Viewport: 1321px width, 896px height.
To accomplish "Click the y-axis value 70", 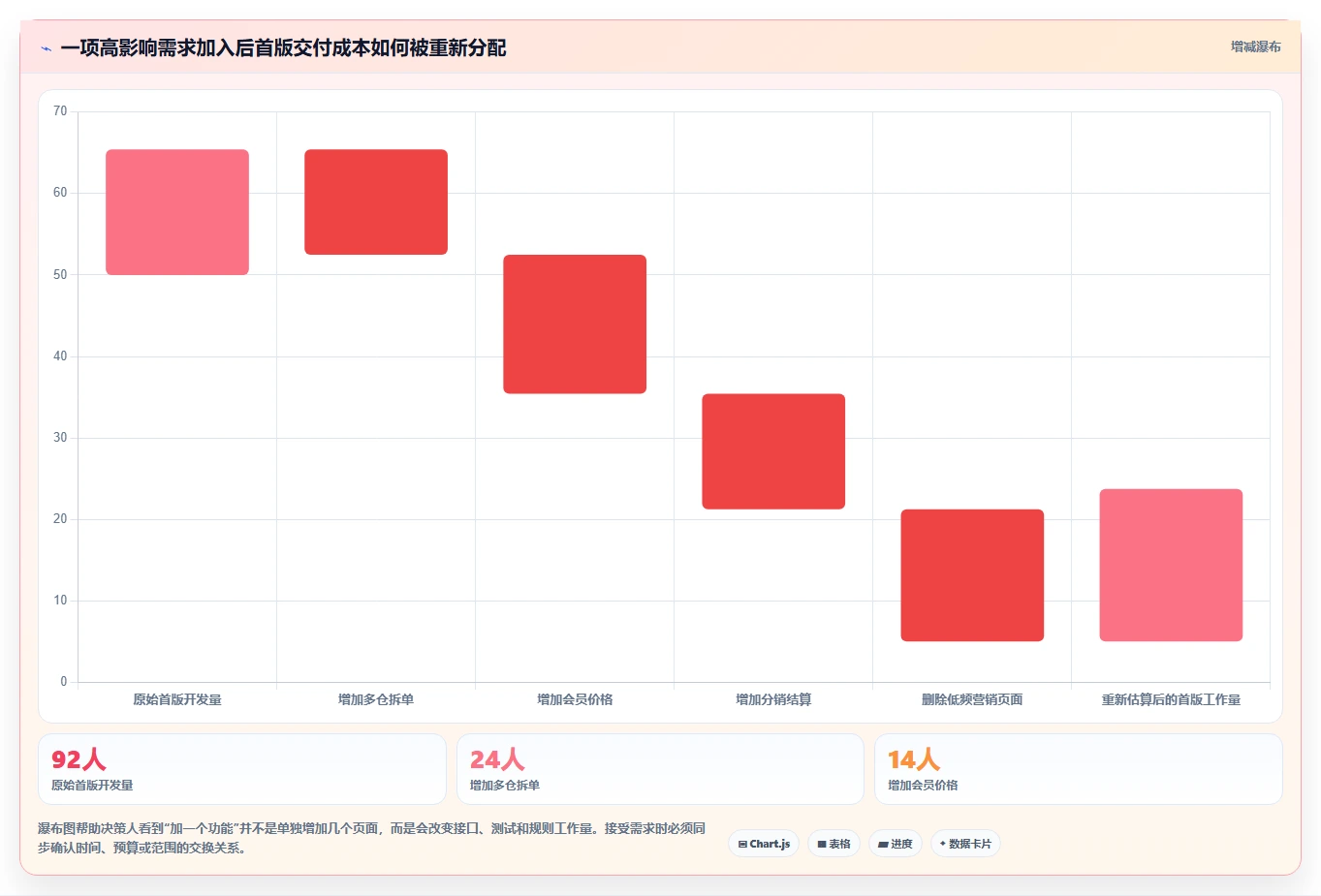I will 60,111.
